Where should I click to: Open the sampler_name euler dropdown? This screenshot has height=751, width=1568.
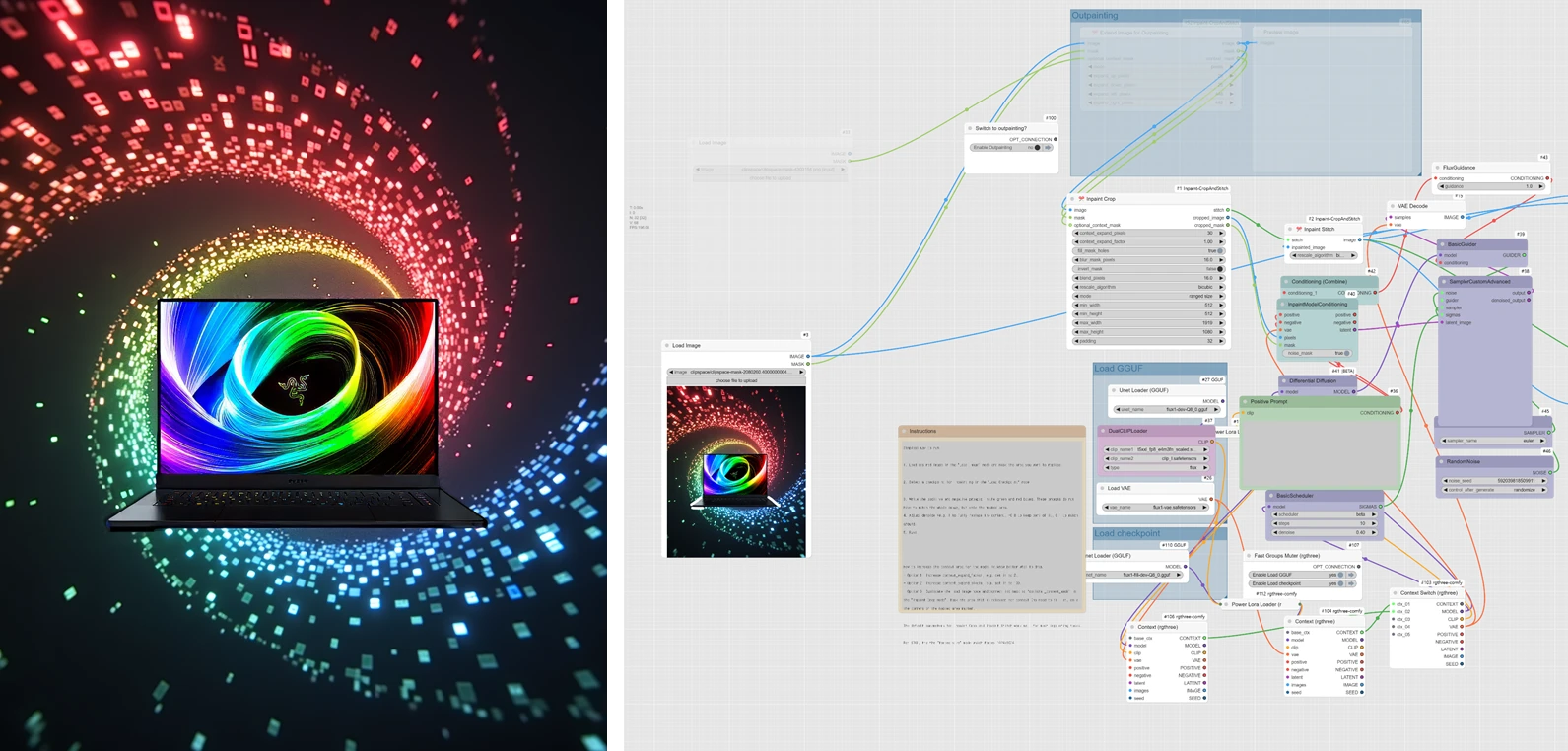pyautogui.click(x=1493, y=441)
